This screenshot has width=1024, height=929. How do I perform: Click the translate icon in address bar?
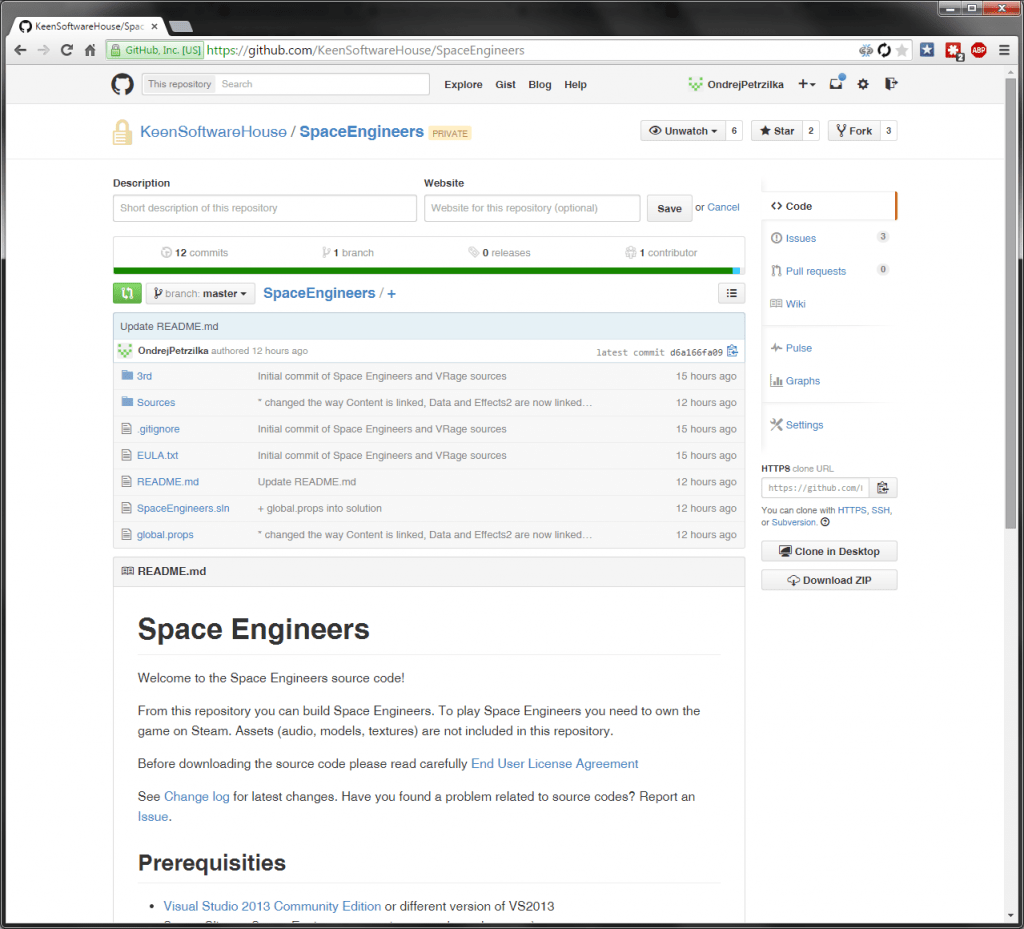coord(866,50)
